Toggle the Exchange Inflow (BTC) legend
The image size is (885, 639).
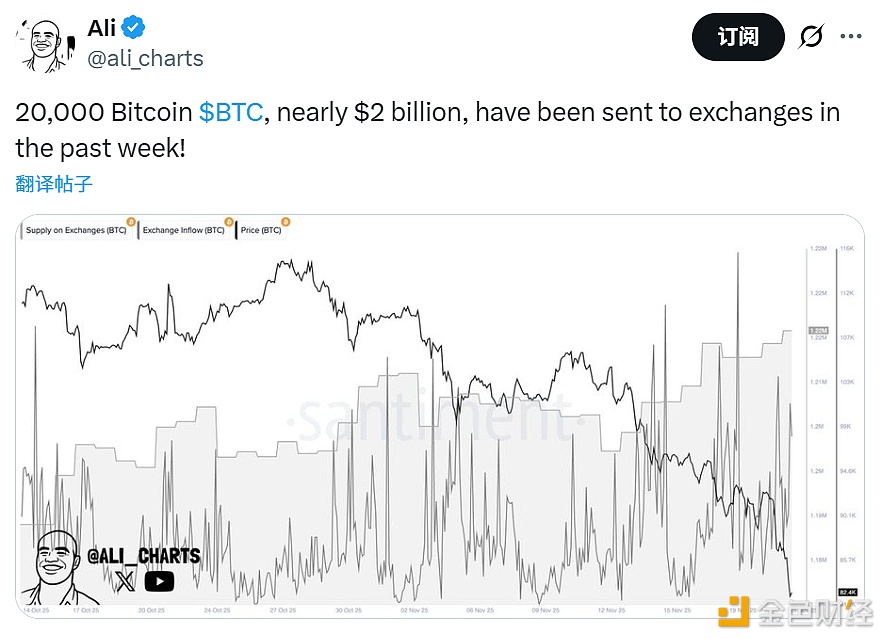pyautogui.click(x=183, y=230)
